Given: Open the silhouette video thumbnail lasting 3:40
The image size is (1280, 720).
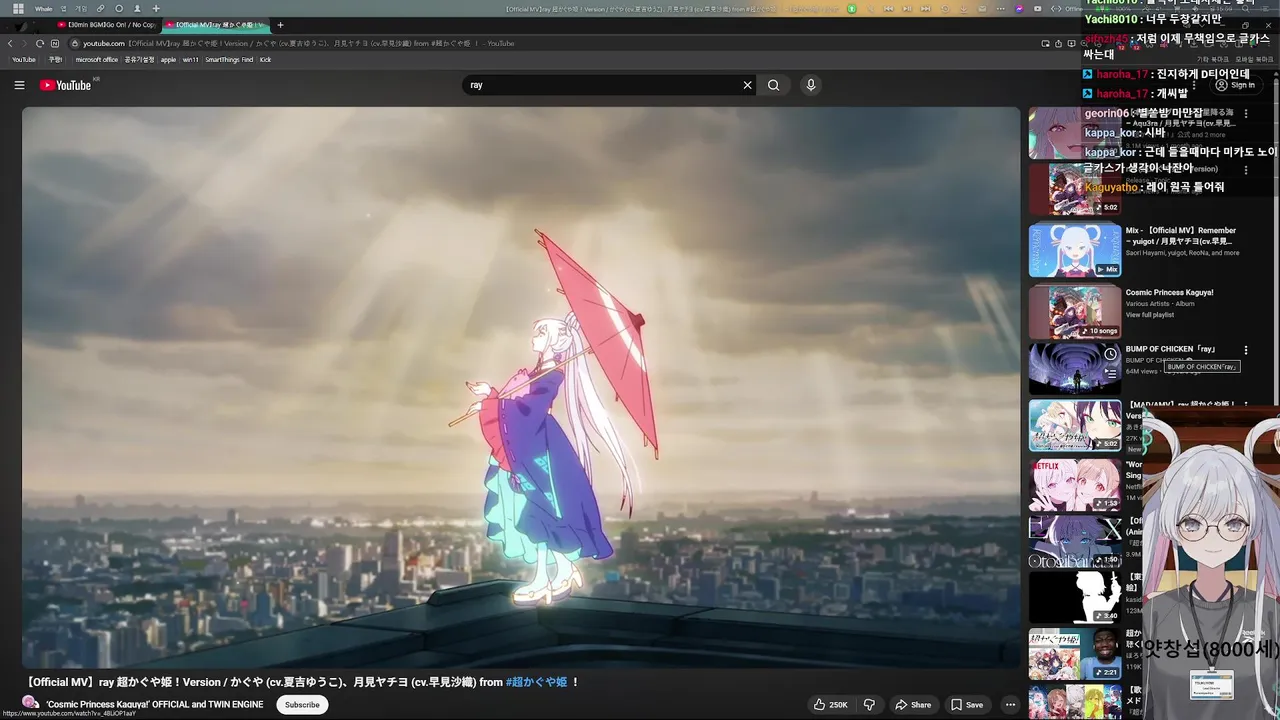Looking at the screenshot, I should (x=1075, y=597).
